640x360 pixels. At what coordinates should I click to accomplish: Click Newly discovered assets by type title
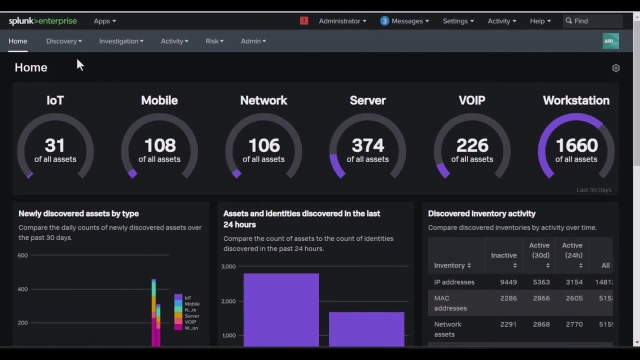coord(79,213)
